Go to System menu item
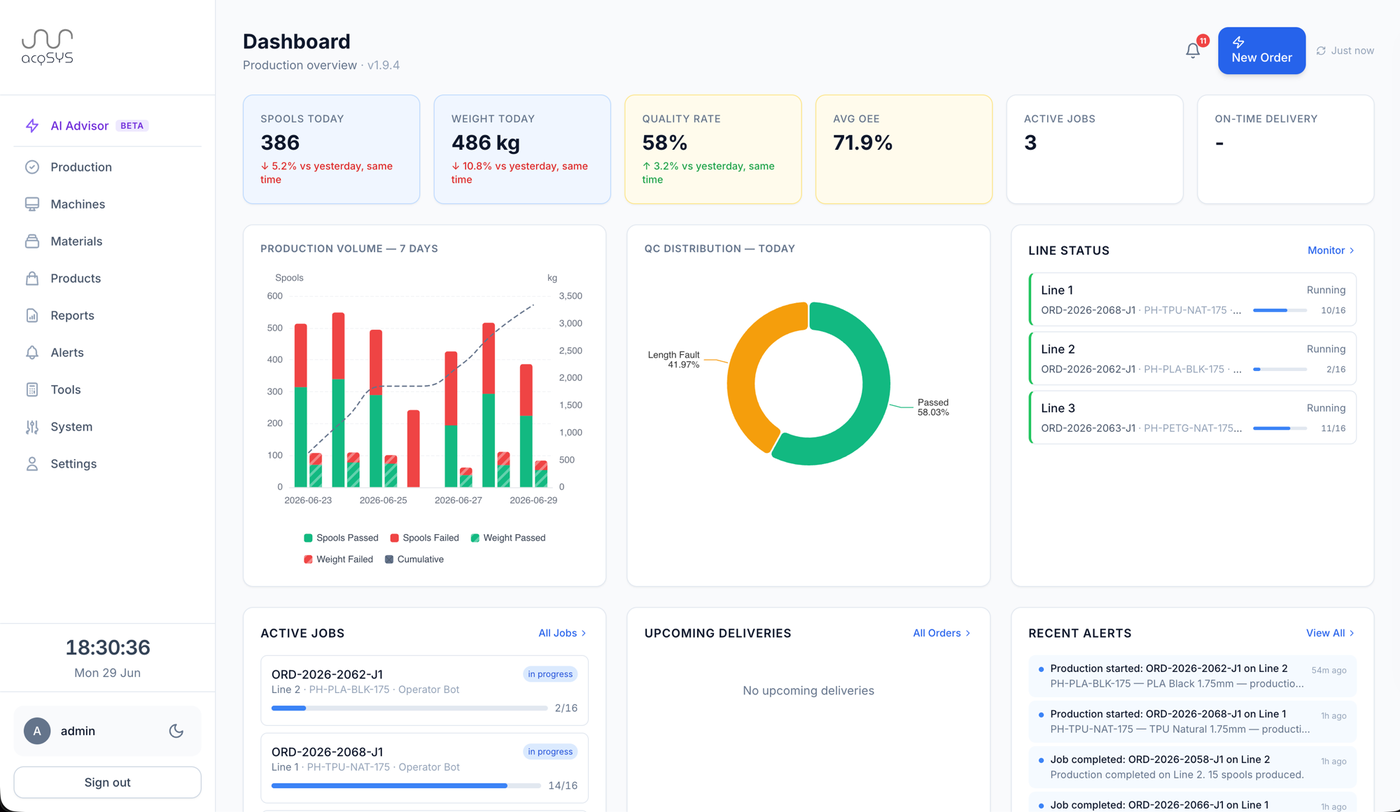The height and width of the screenshot is (812, 1400). click(108, 427)
